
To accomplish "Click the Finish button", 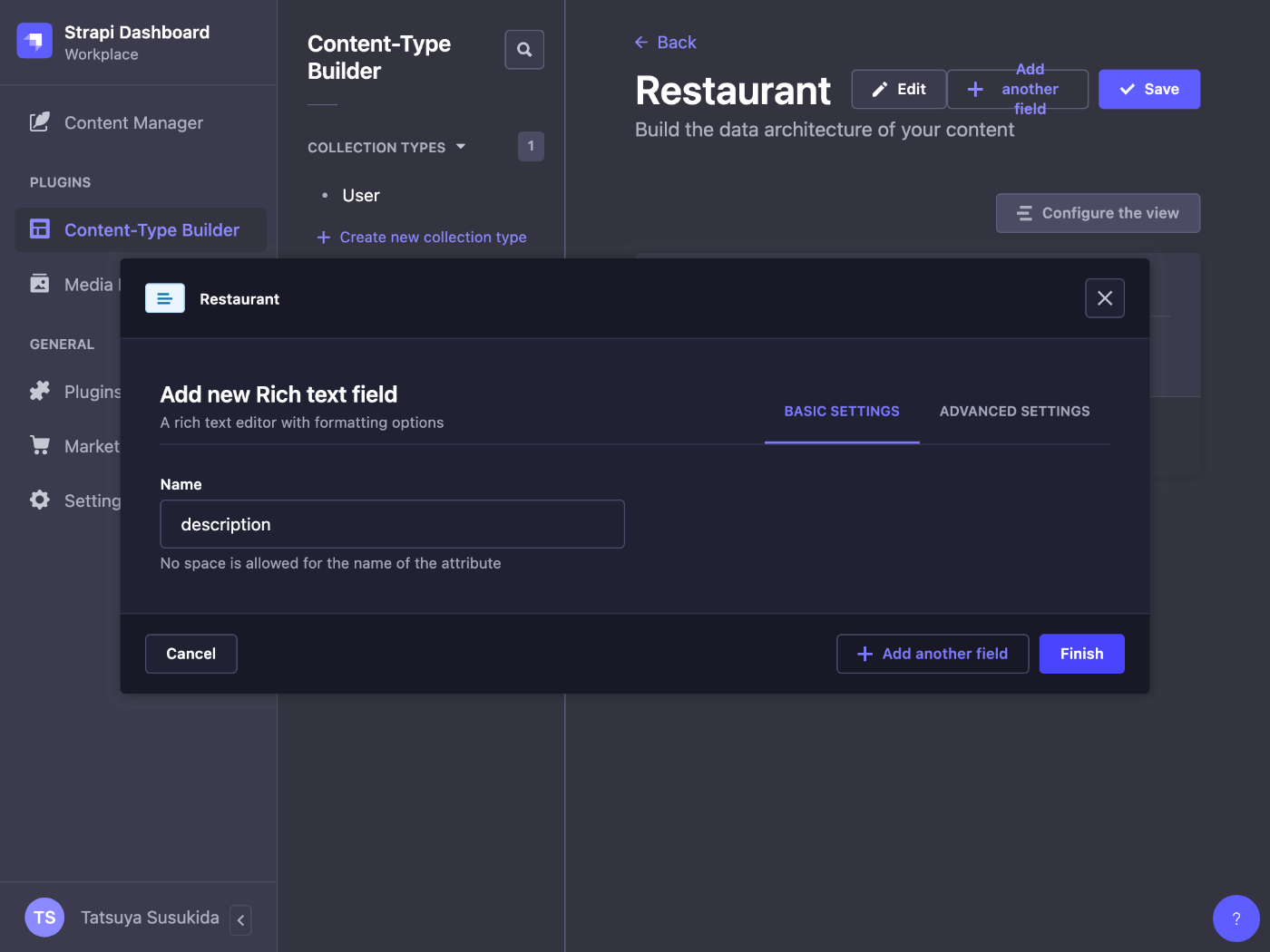I will (x=1082, y=654).
